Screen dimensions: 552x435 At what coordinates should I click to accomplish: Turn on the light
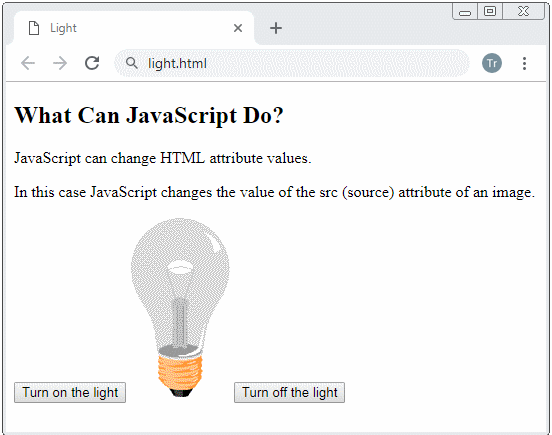point(70,392)
